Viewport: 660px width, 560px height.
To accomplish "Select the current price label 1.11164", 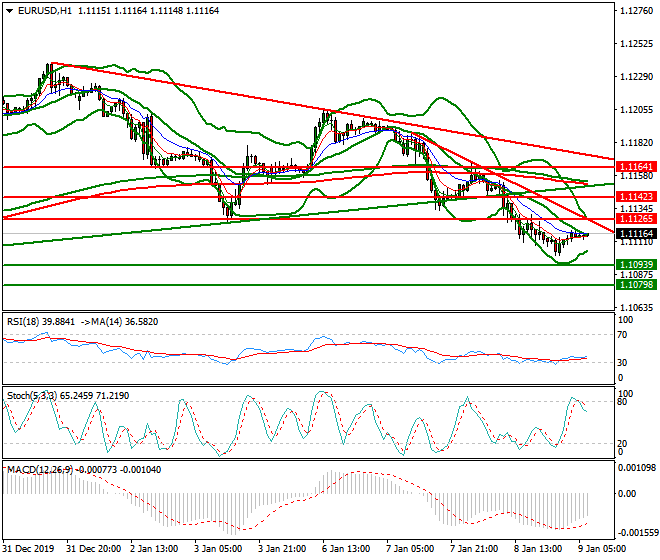I will click(x=636, y=233).
